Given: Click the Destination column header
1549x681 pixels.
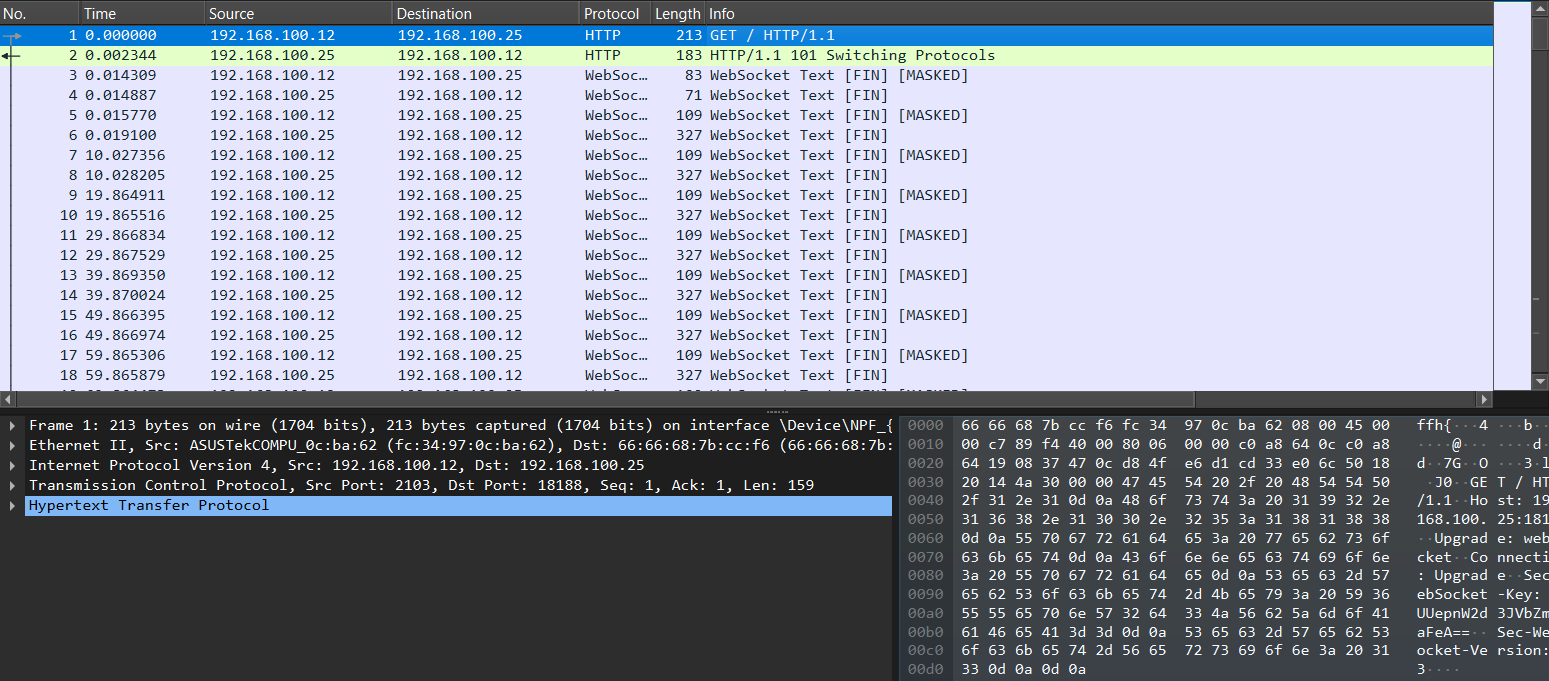Looking at the screenshot, I should 485,14.
